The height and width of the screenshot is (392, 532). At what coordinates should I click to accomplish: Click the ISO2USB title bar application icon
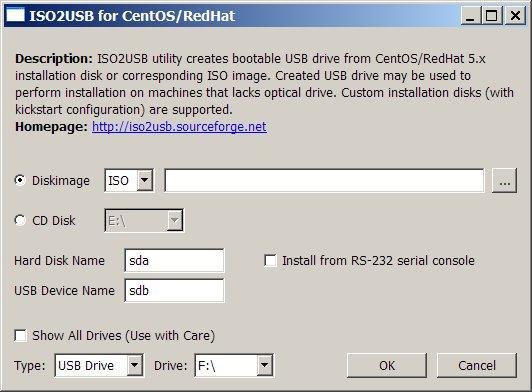[15, 16]
